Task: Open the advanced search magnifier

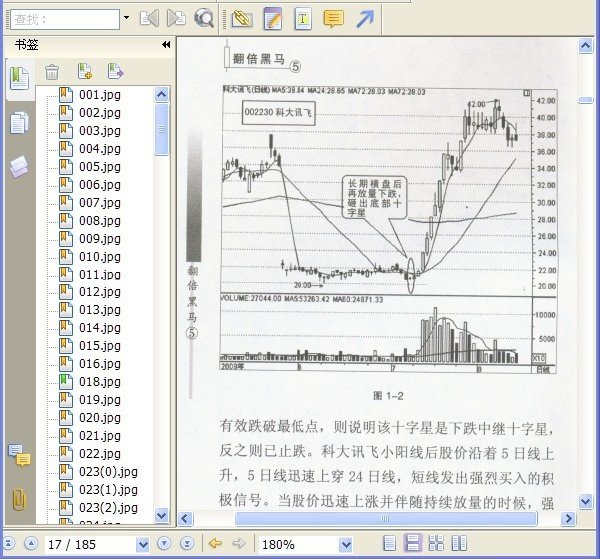Action: point(204,18)
